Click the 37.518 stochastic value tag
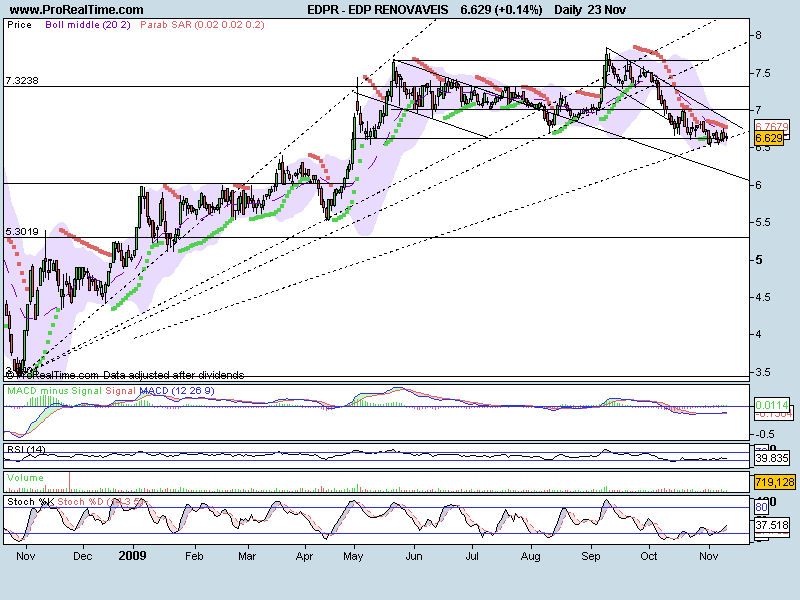Viewport: 800px width, 600px height. (x=772, y=525)
